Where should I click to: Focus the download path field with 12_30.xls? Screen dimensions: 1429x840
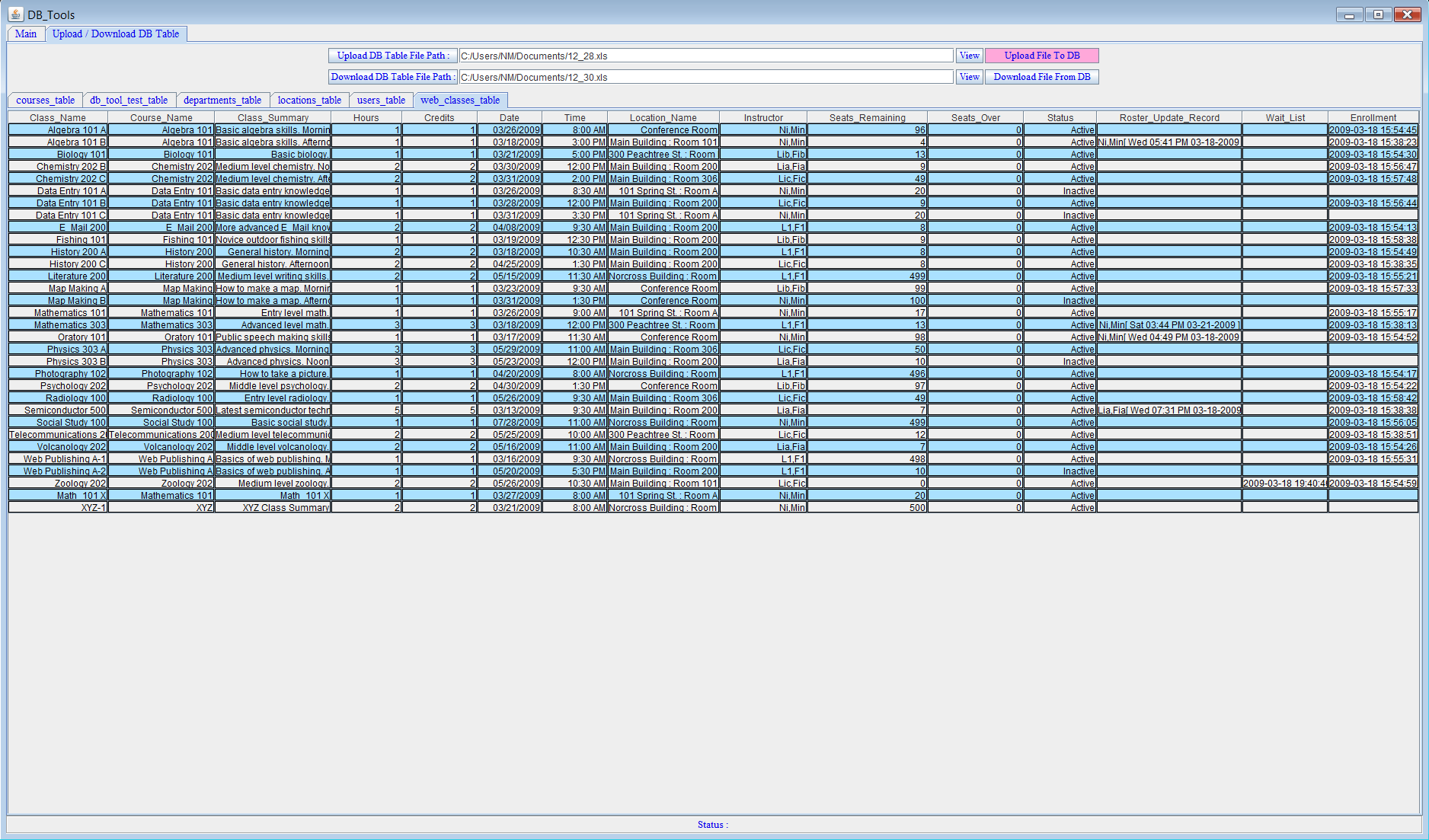pyautogui.click(x=705, y=77)
